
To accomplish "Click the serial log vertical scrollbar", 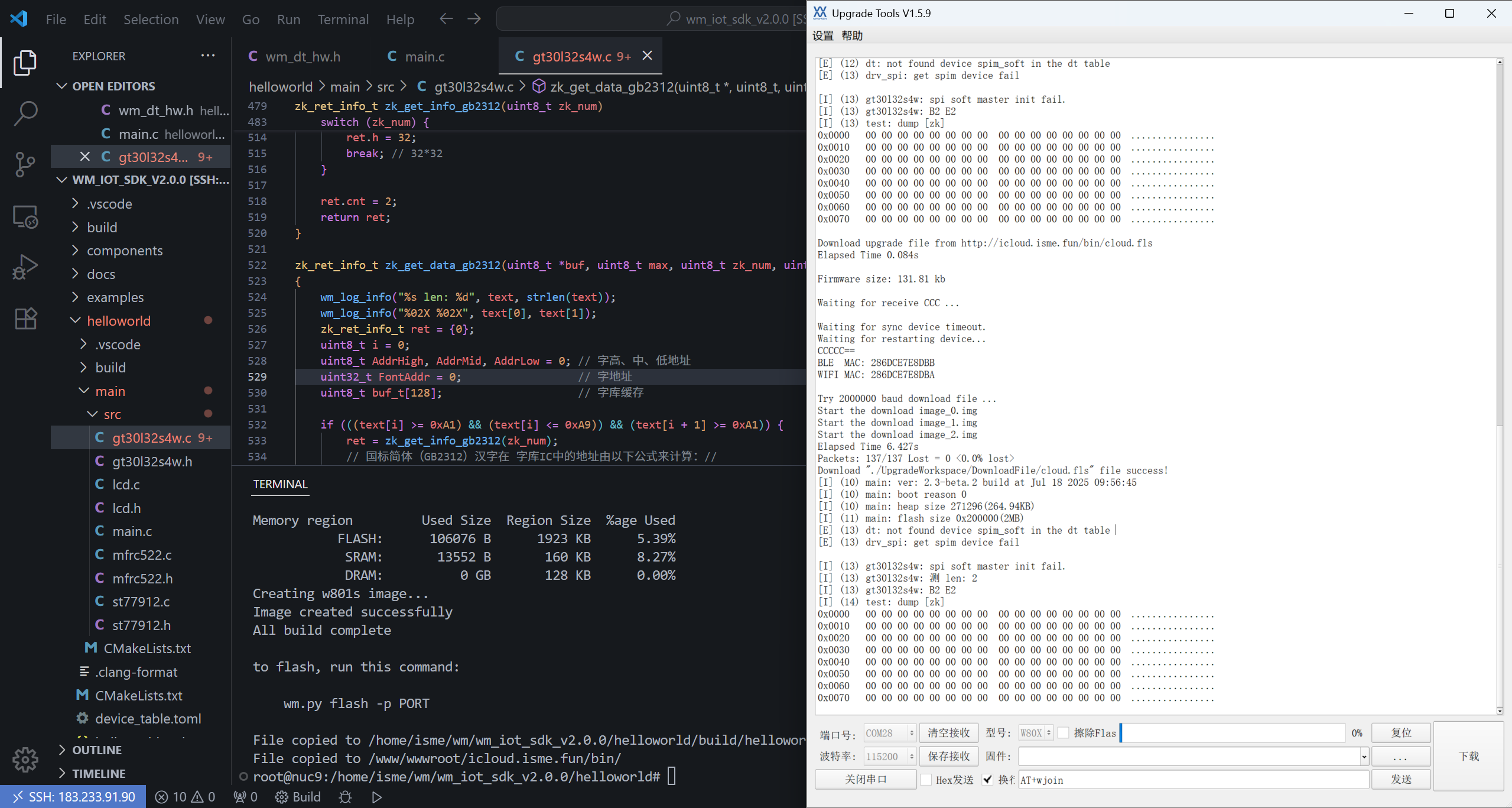I will click(x=1499, y=387).
